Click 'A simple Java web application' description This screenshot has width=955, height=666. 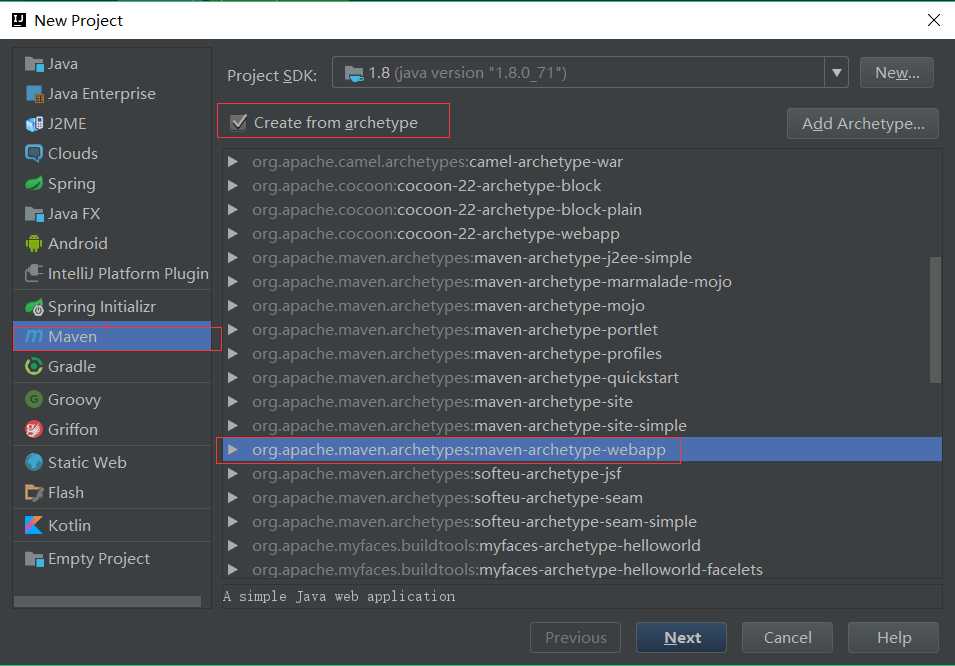[339, 597]
